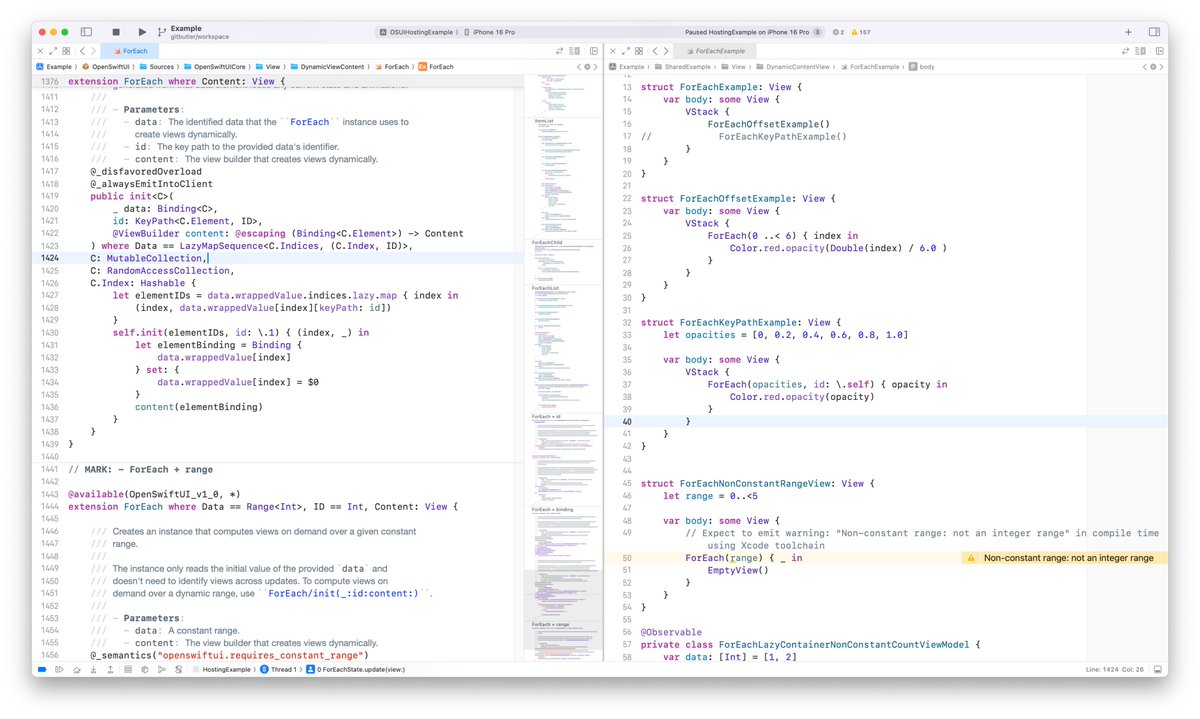Open Sources folder in left jump bar
1200x719 pixels.
155,66
